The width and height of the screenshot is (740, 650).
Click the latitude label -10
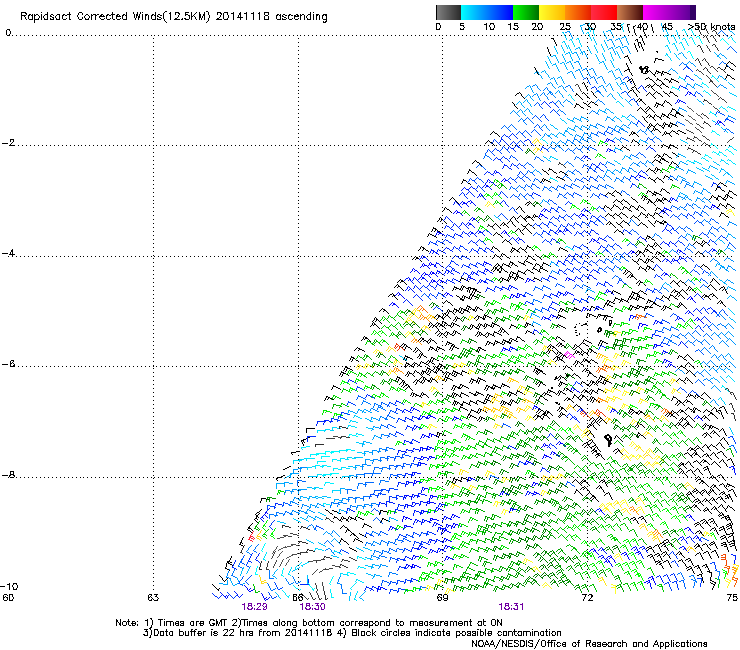[x=9, y=586]
